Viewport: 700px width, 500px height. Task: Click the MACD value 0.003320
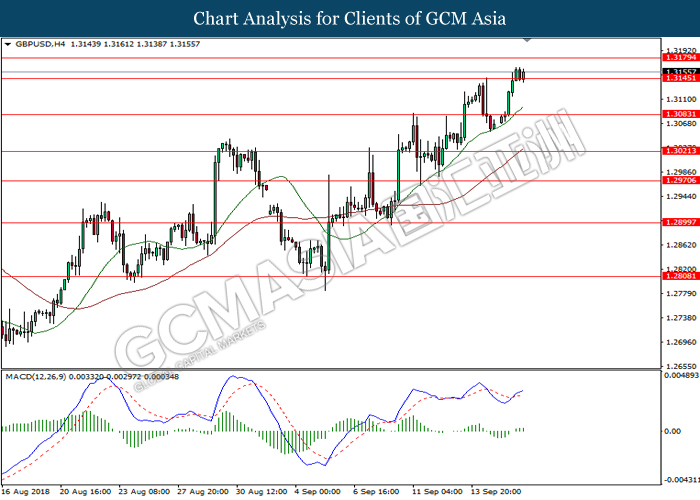point(87,377)
